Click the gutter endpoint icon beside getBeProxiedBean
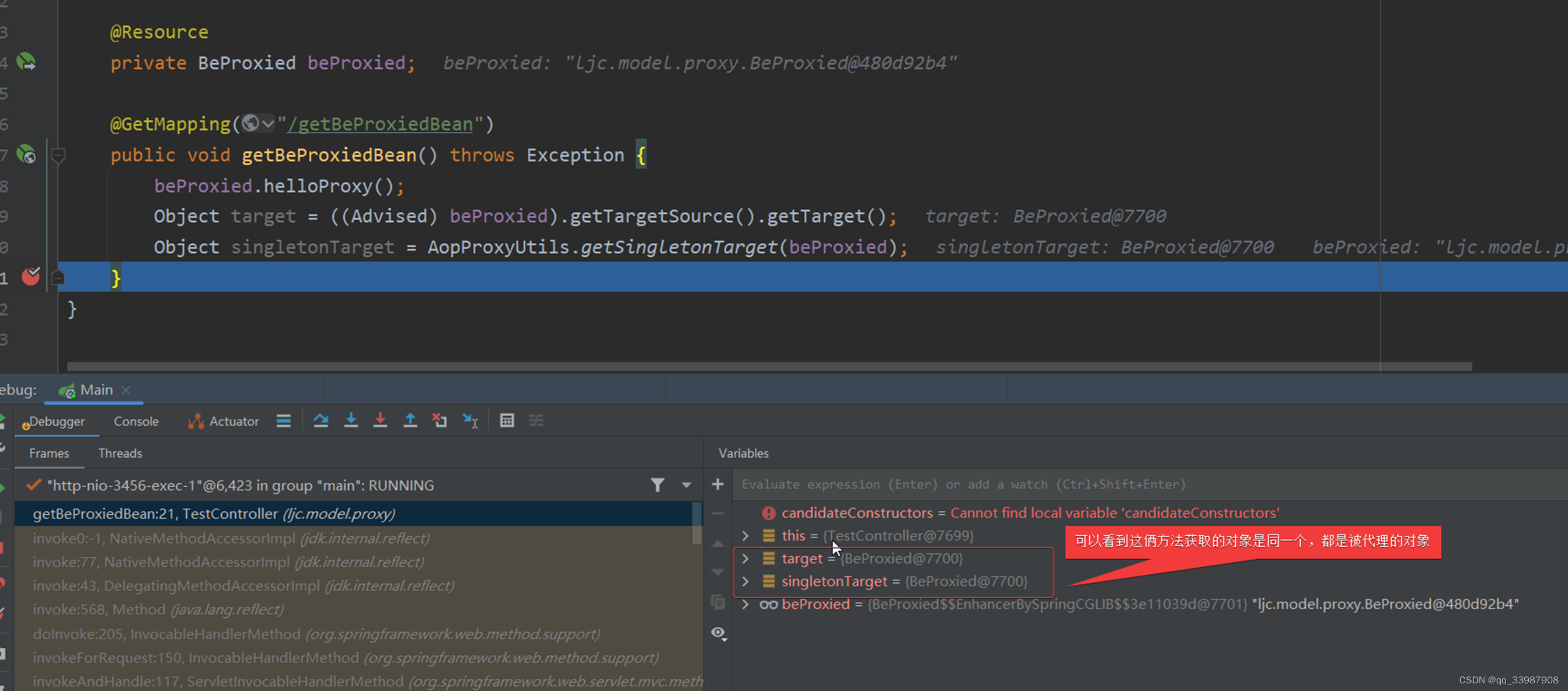 pyautogui.click(x=26, y=154)
